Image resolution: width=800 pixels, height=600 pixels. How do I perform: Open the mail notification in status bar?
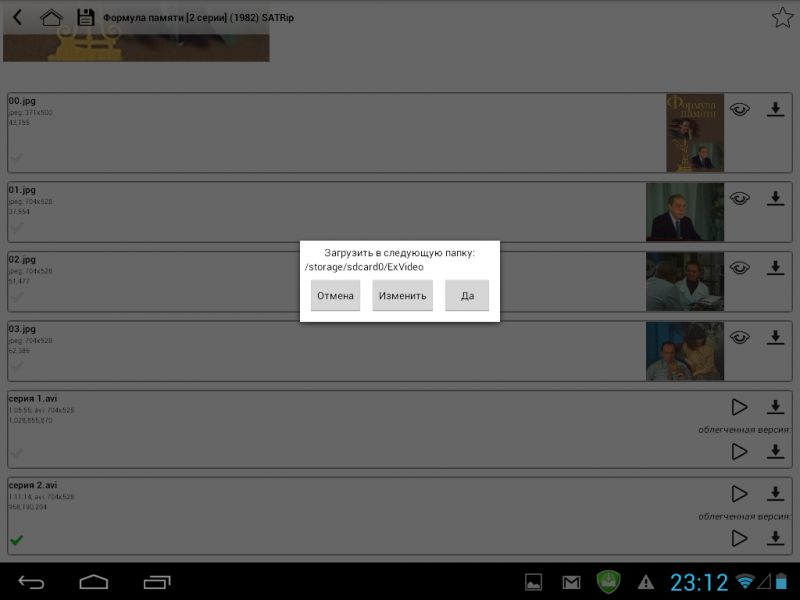pyautogui.click(x=571, y=582)
